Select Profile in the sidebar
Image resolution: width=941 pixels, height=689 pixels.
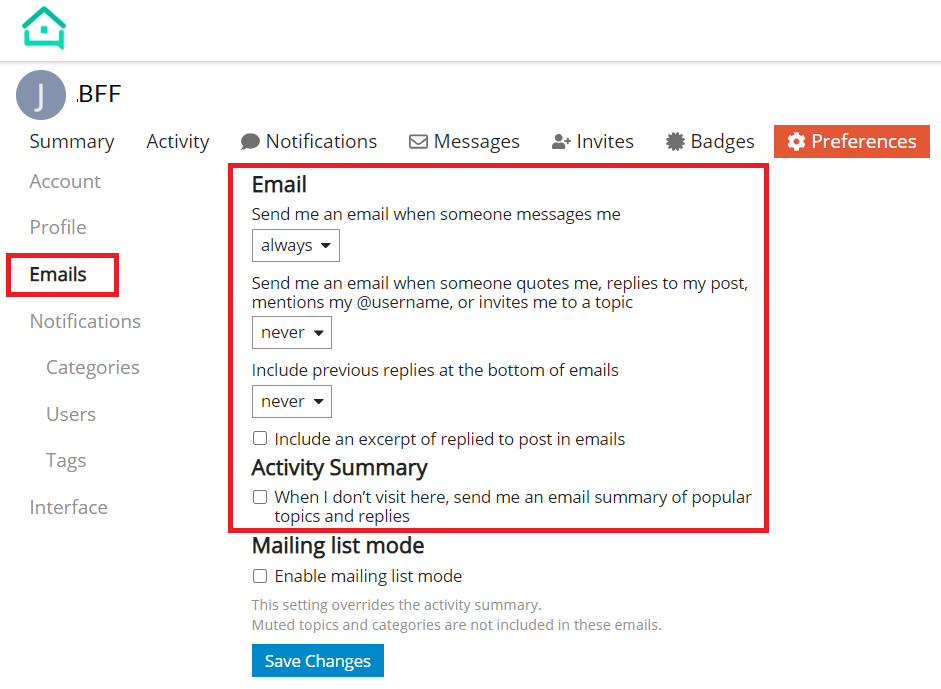pos(58,227)
